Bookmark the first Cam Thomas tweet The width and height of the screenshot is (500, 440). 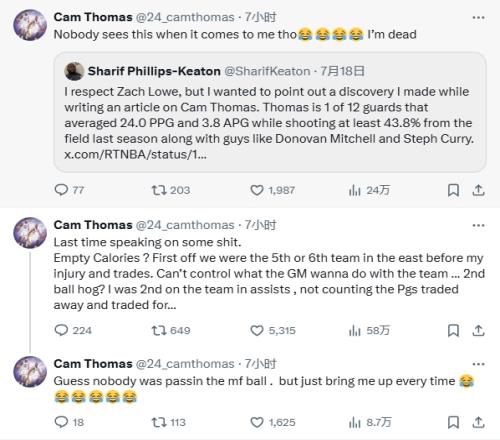point(453,190)
